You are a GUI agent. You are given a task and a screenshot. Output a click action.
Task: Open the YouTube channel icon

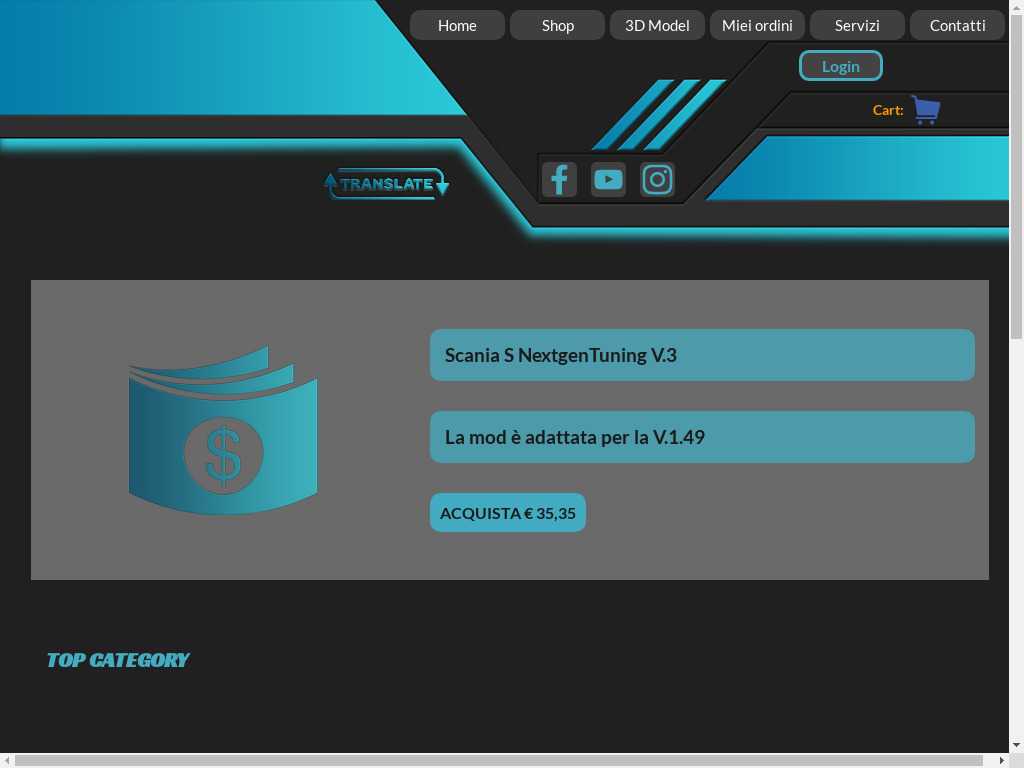[x=608, y=180]
